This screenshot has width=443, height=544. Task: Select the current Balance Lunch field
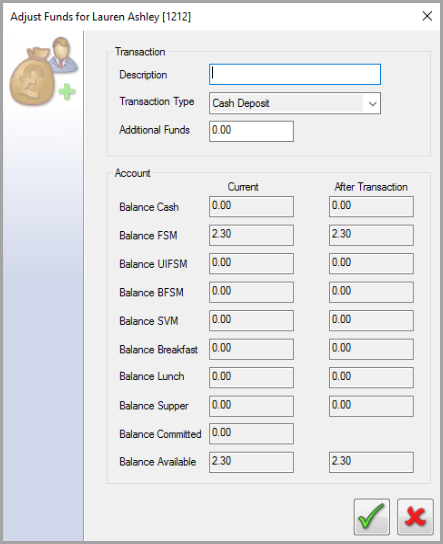[251, 377]
